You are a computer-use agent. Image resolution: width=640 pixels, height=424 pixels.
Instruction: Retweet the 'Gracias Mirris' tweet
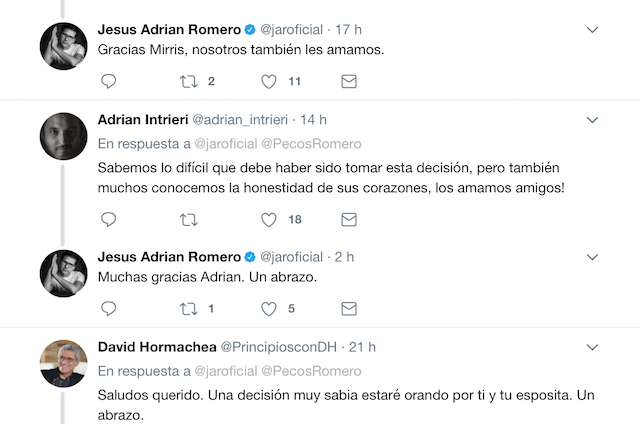click(187, 81)
